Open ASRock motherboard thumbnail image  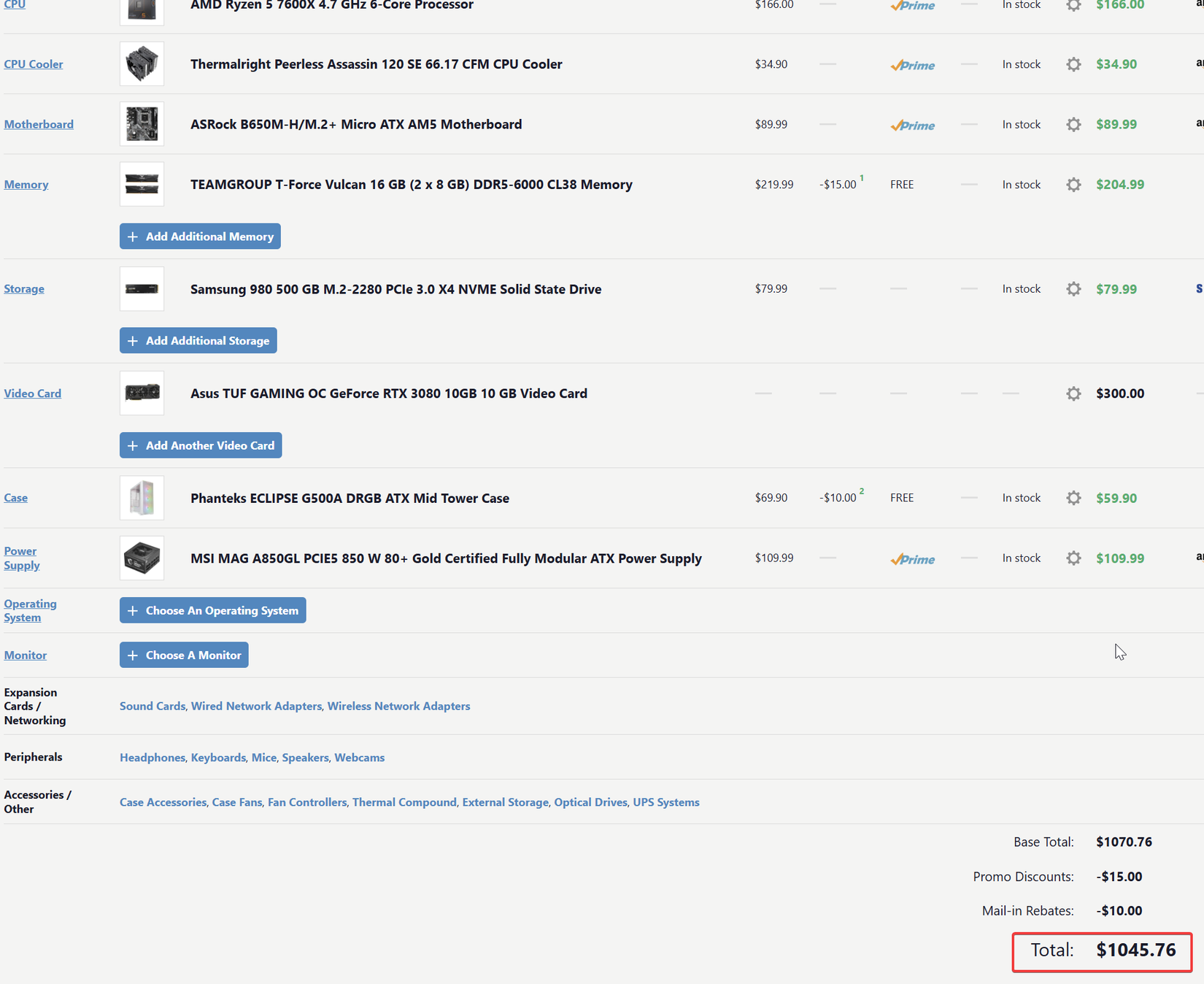pos(142,124)
